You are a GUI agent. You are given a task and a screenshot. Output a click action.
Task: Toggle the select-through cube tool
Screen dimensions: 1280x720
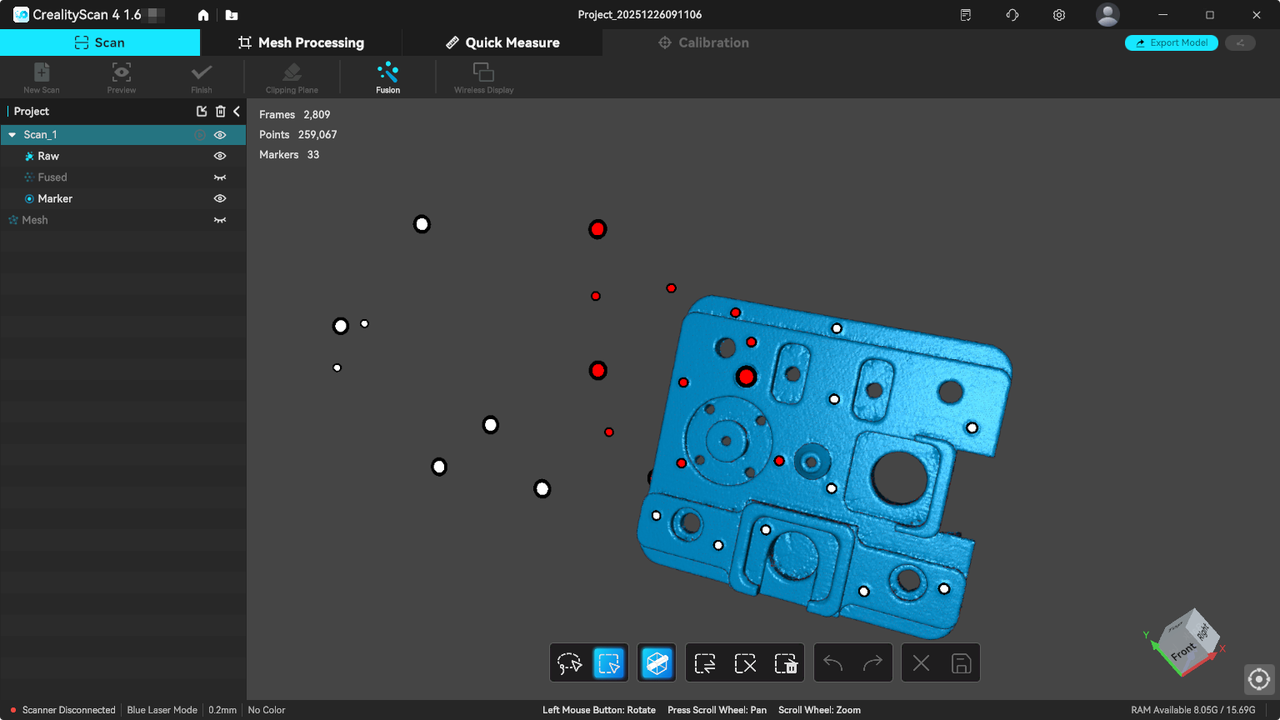pyautogui.click(x=657, y=663)
